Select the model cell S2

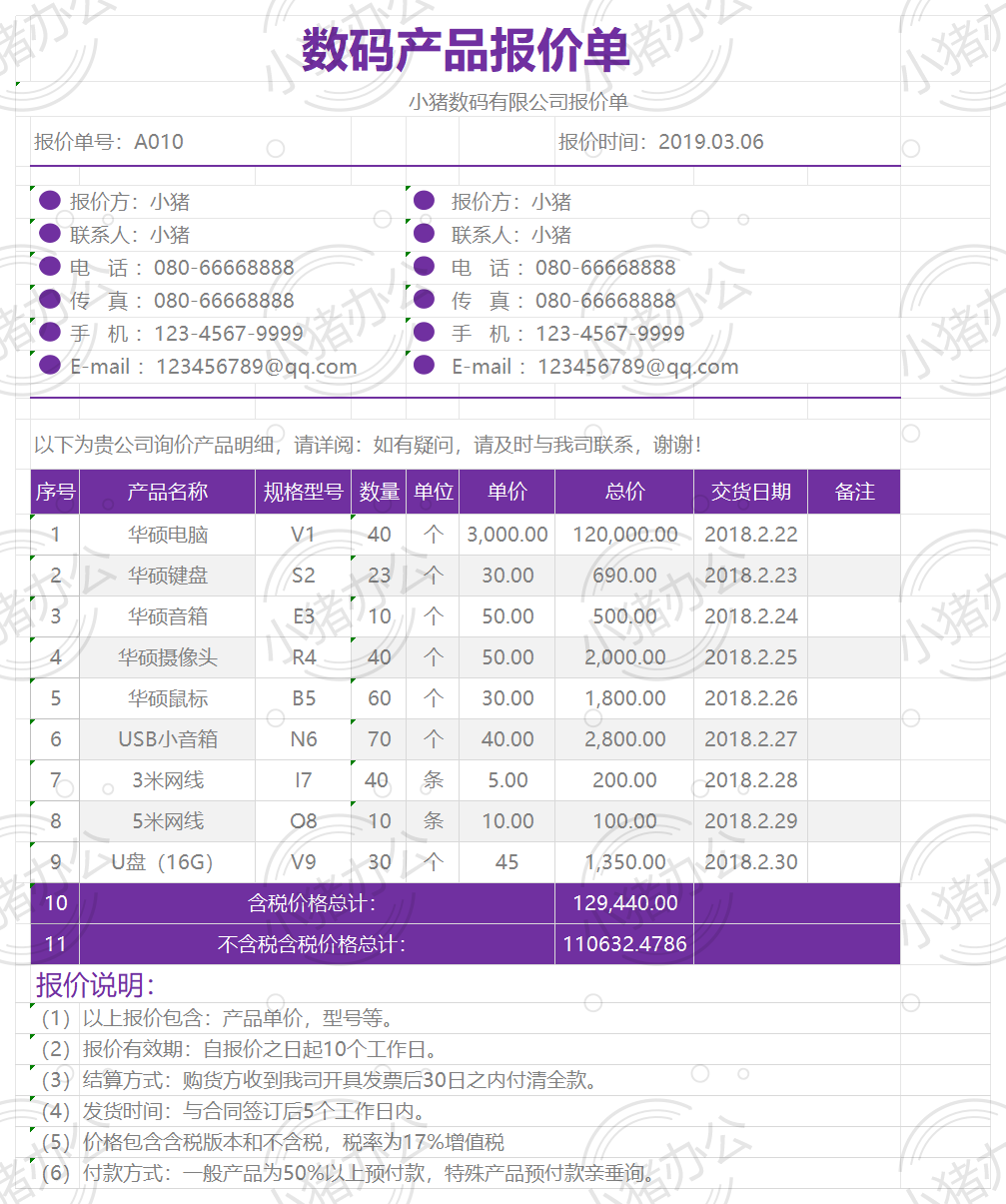click(304, 576)
